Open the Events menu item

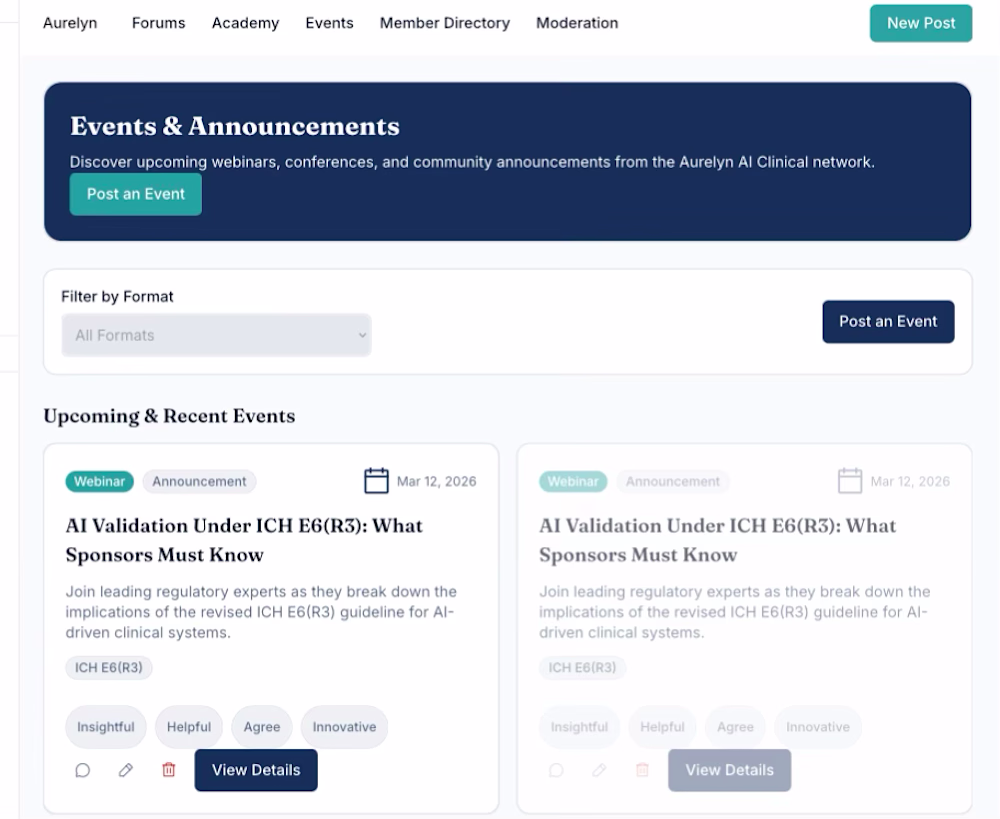click(x=329, y=23)
